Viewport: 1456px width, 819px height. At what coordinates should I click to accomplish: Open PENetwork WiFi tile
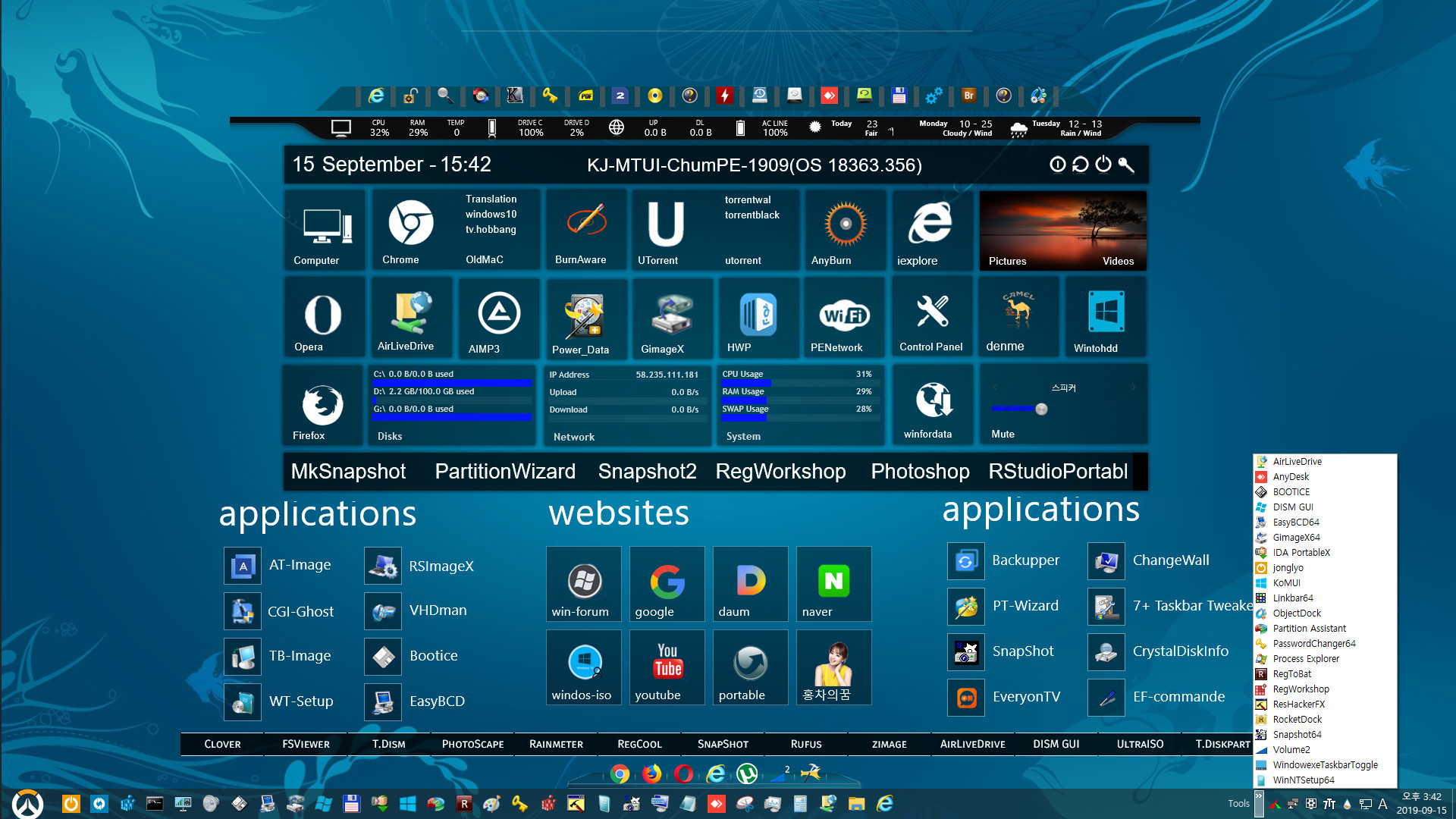coord(844,317)
